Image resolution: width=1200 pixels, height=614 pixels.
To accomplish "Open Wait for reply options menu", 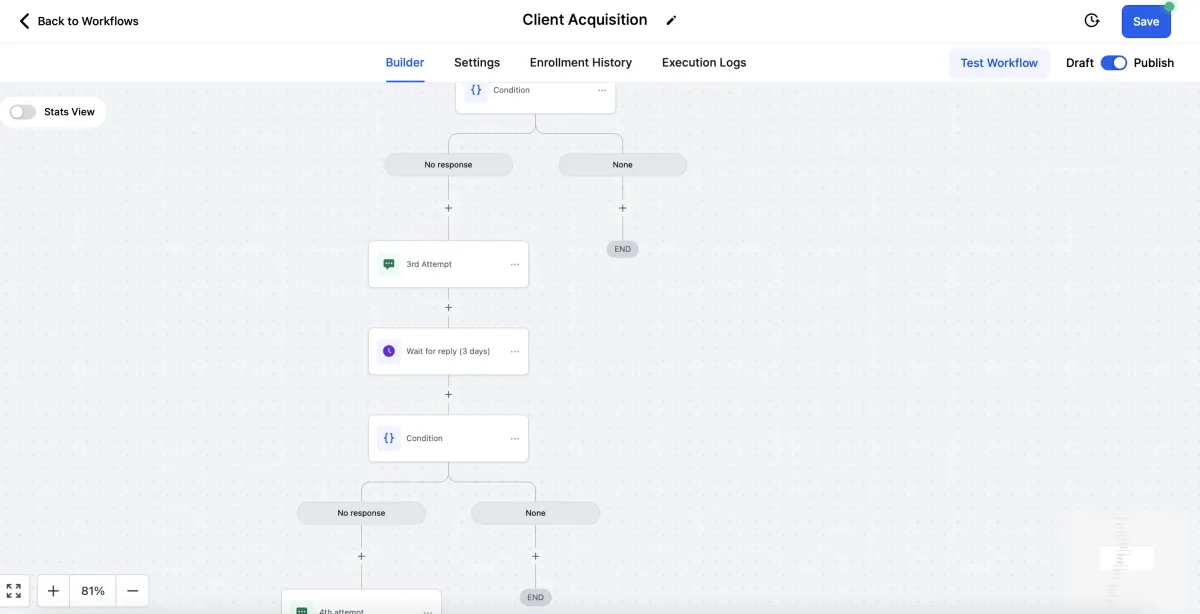I will (515, 352).
